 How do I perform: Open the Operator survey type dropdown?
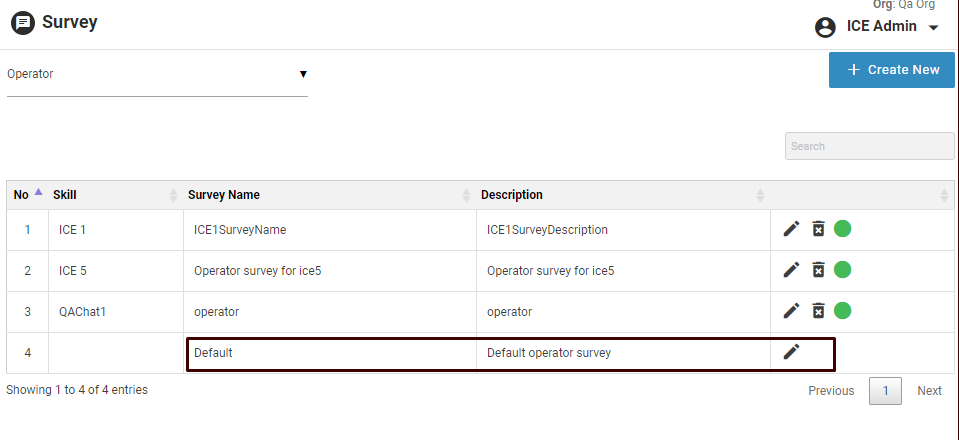click(157, 74)
